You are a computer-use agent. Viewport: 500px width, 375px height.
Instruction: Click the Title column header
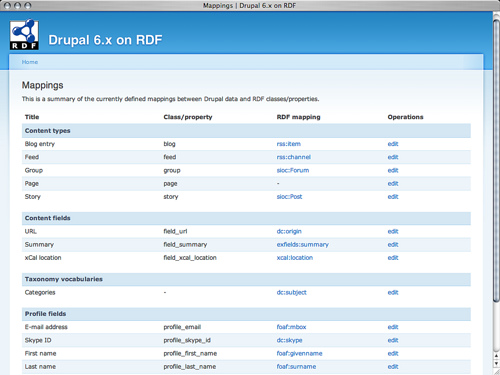pos(32,117)
